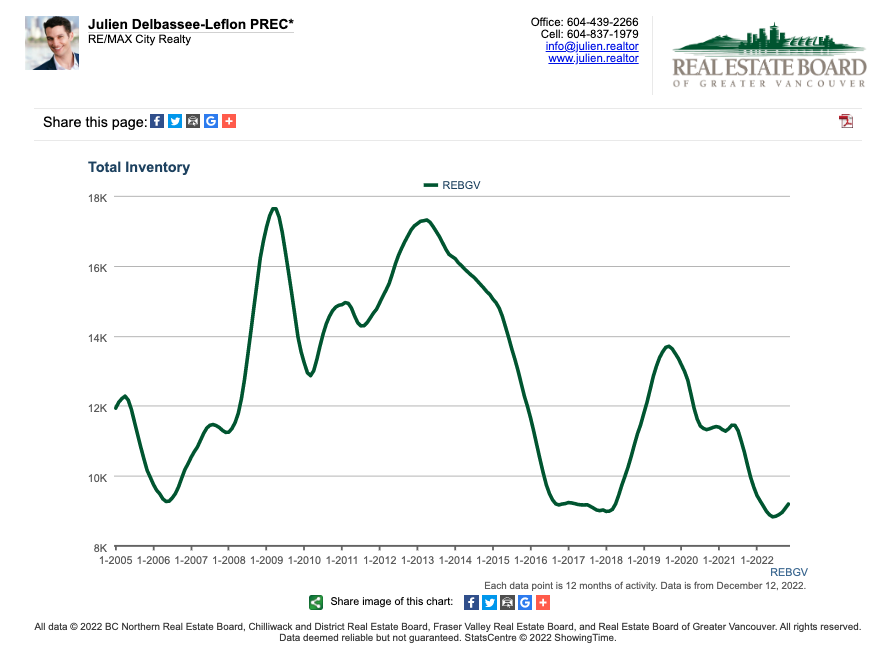Share chart image via Google
This screenshot has height=656, width=892.
pos(525,602)
